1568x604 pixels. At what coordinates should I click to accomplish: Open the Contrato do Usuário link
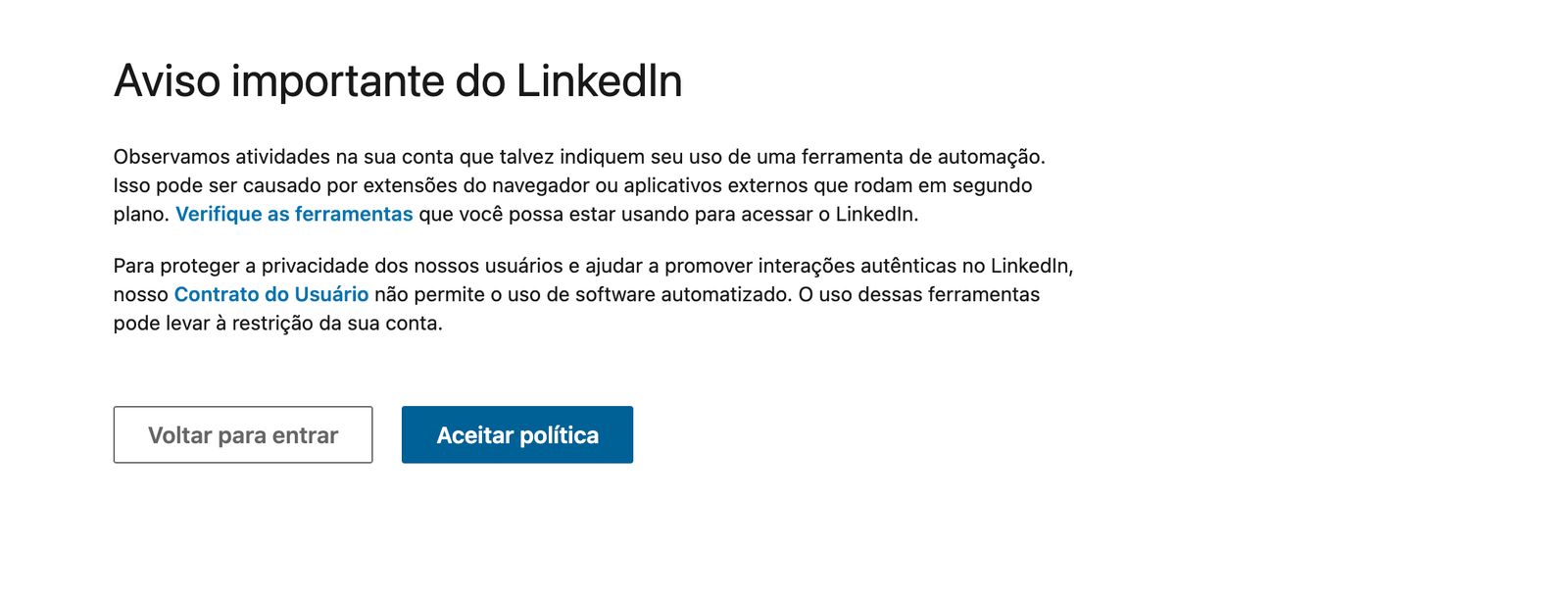(x=271, y=294)
